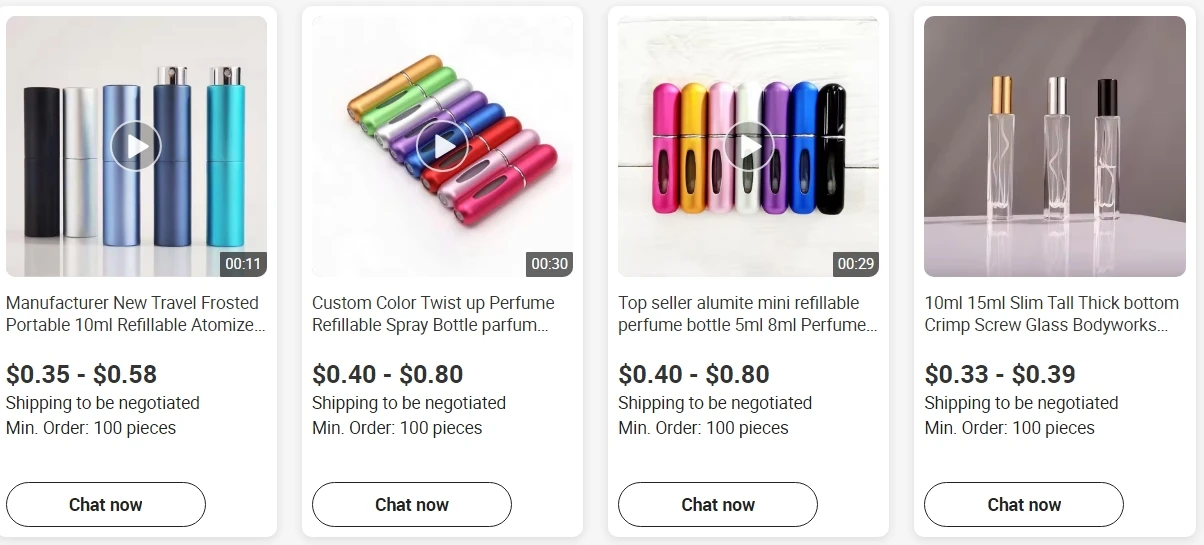
Task: Open the slim tall glass bottle image
Action: 1054,146
